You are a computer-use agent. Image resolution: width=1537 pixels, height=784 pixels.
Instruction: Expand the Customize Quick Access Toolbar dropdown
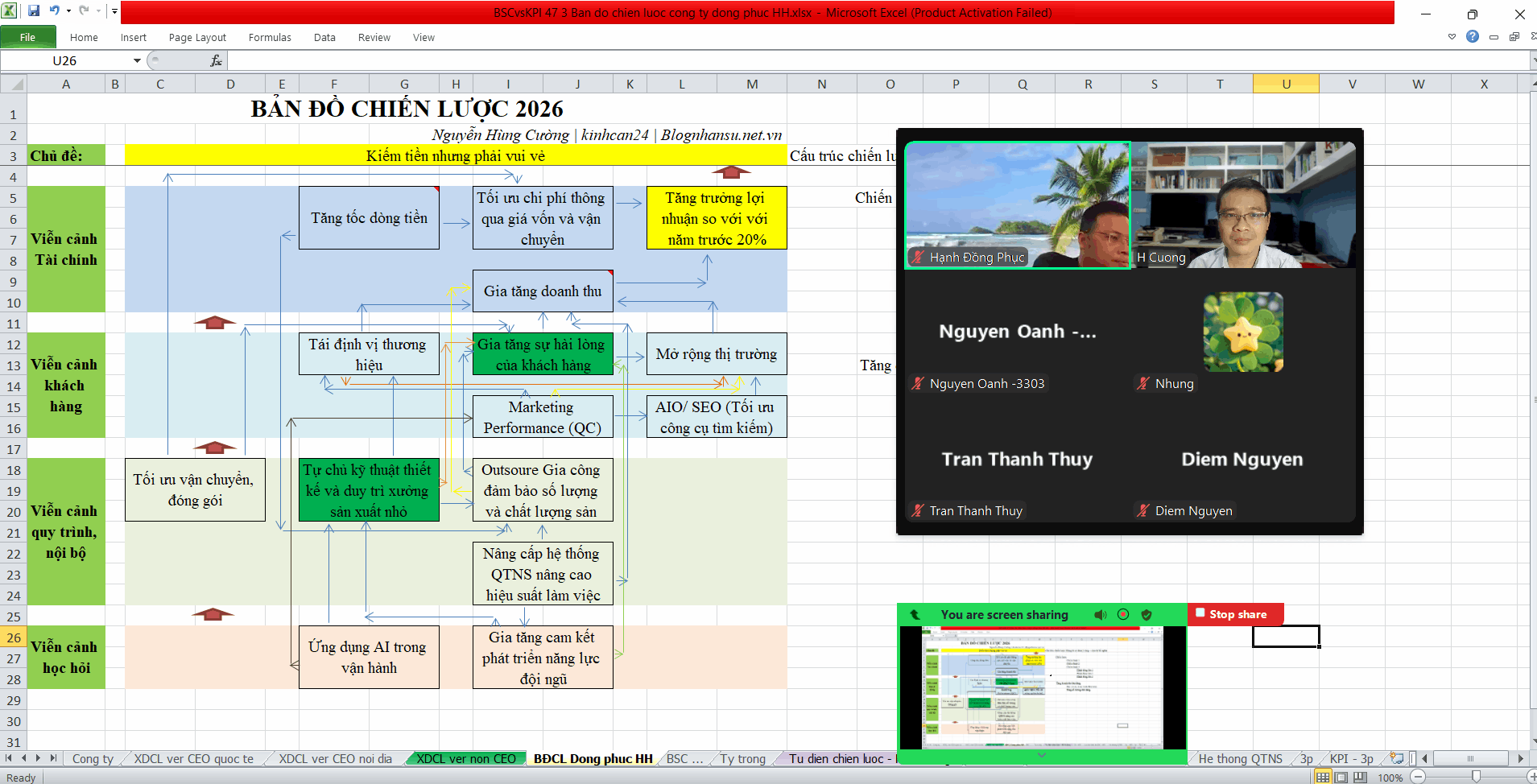click(114, 11)
